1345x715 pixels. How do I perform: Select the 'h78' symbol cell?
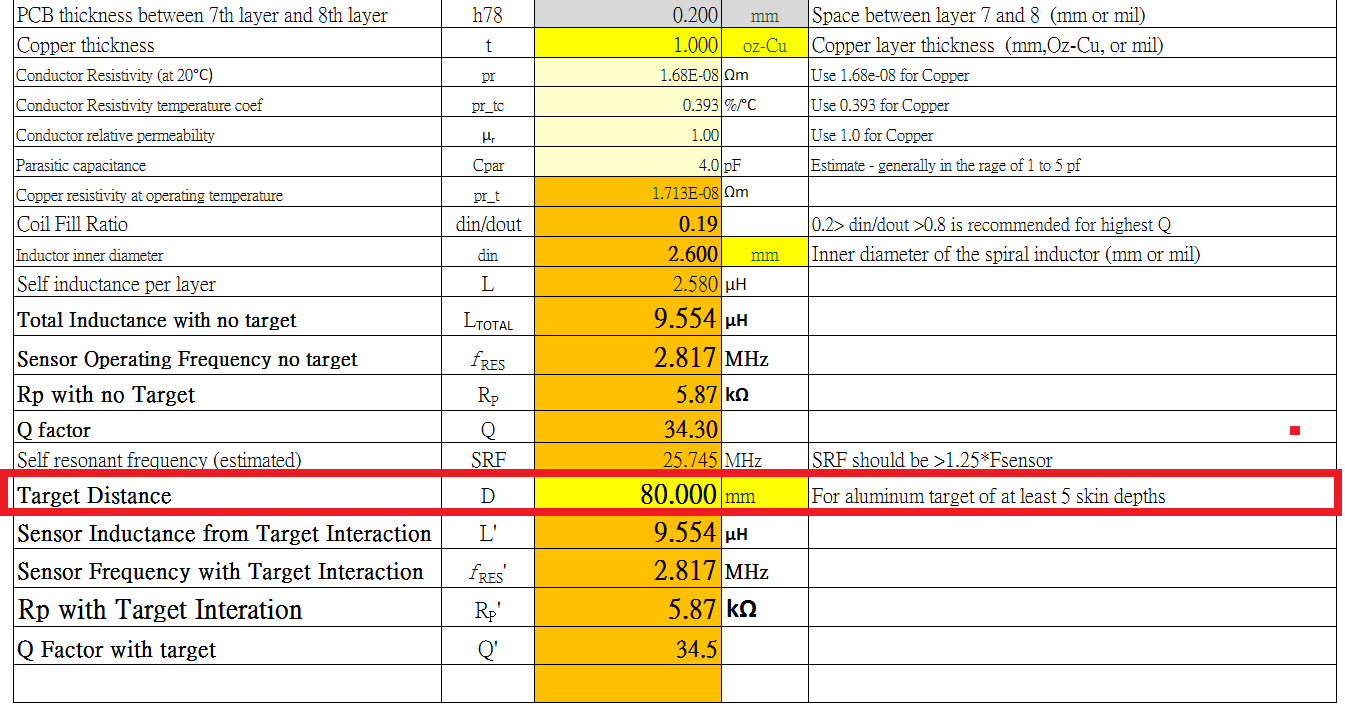click(488, 15)
